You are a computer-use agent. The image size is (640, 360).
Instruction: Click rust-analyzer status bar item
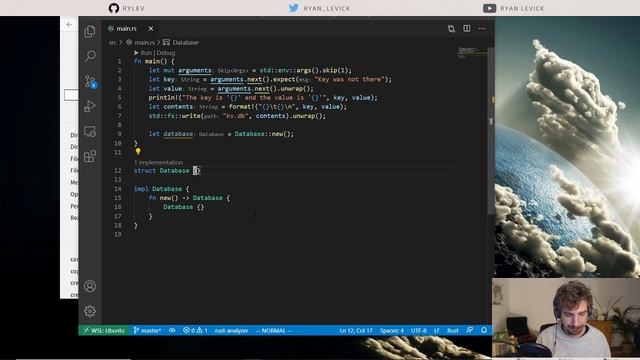231,331
